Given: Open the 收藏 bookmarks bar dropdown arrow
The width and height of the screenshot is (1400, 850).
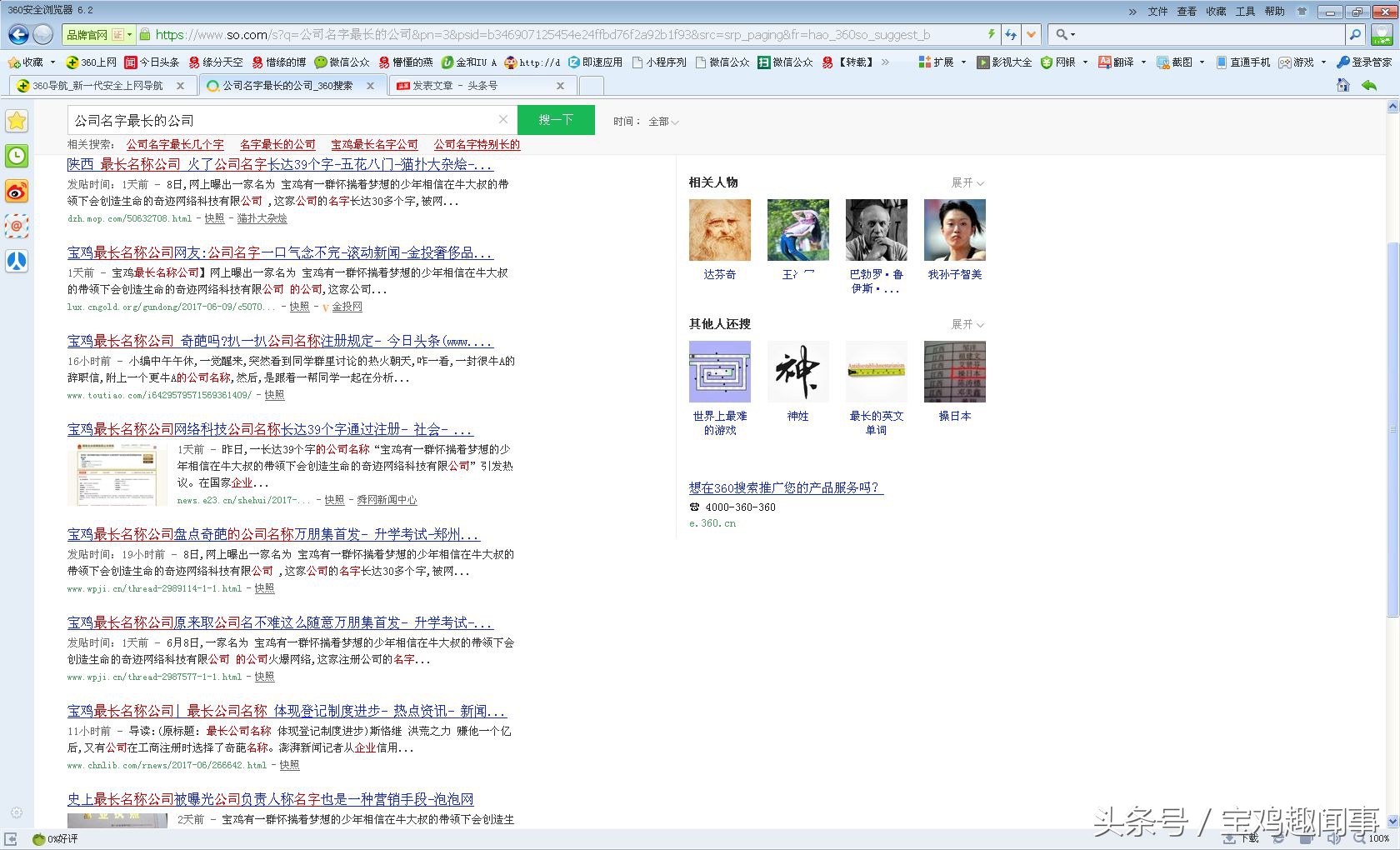Looking at the screenshot, I should coord(52,62).
